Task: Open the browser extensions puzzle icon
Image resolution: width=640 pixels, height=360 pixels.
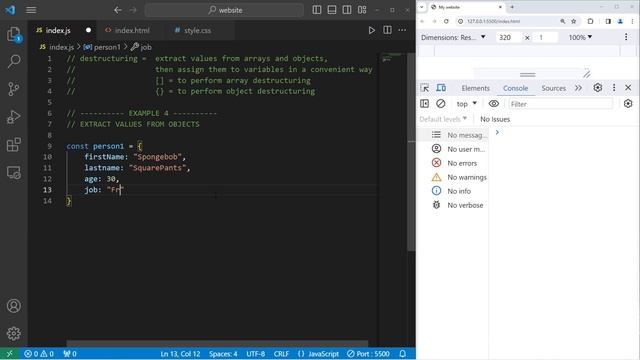Action: [x=590, y=21]
